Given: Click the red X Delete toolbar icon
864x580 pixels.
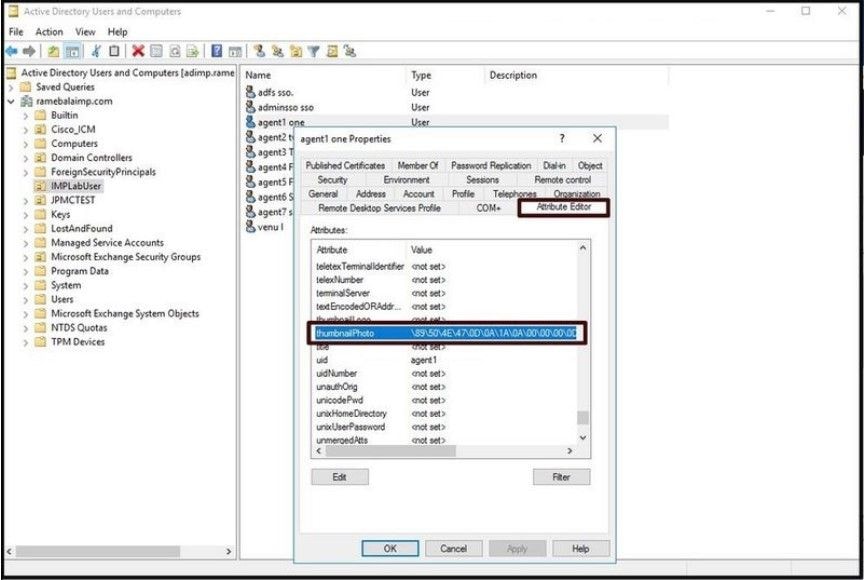Looking at the screenshot, I should pos(138,51).
